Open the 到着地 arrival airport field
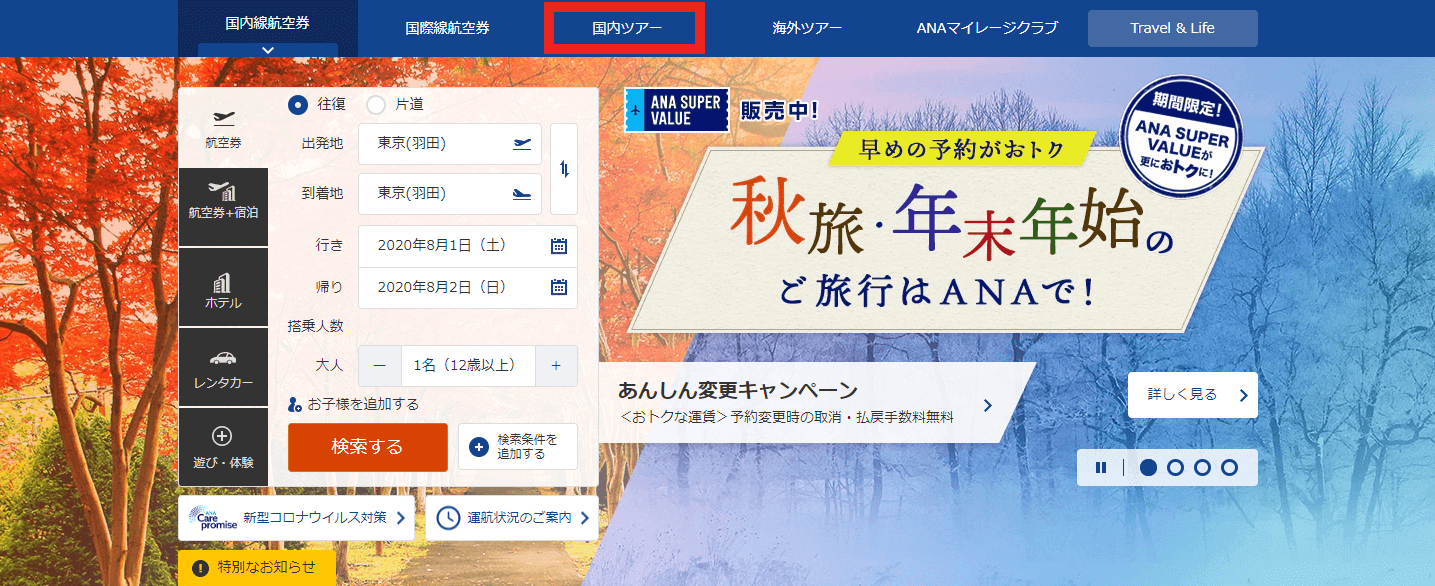The width and height of the screenshot is (1435, 586). [450, 194]
